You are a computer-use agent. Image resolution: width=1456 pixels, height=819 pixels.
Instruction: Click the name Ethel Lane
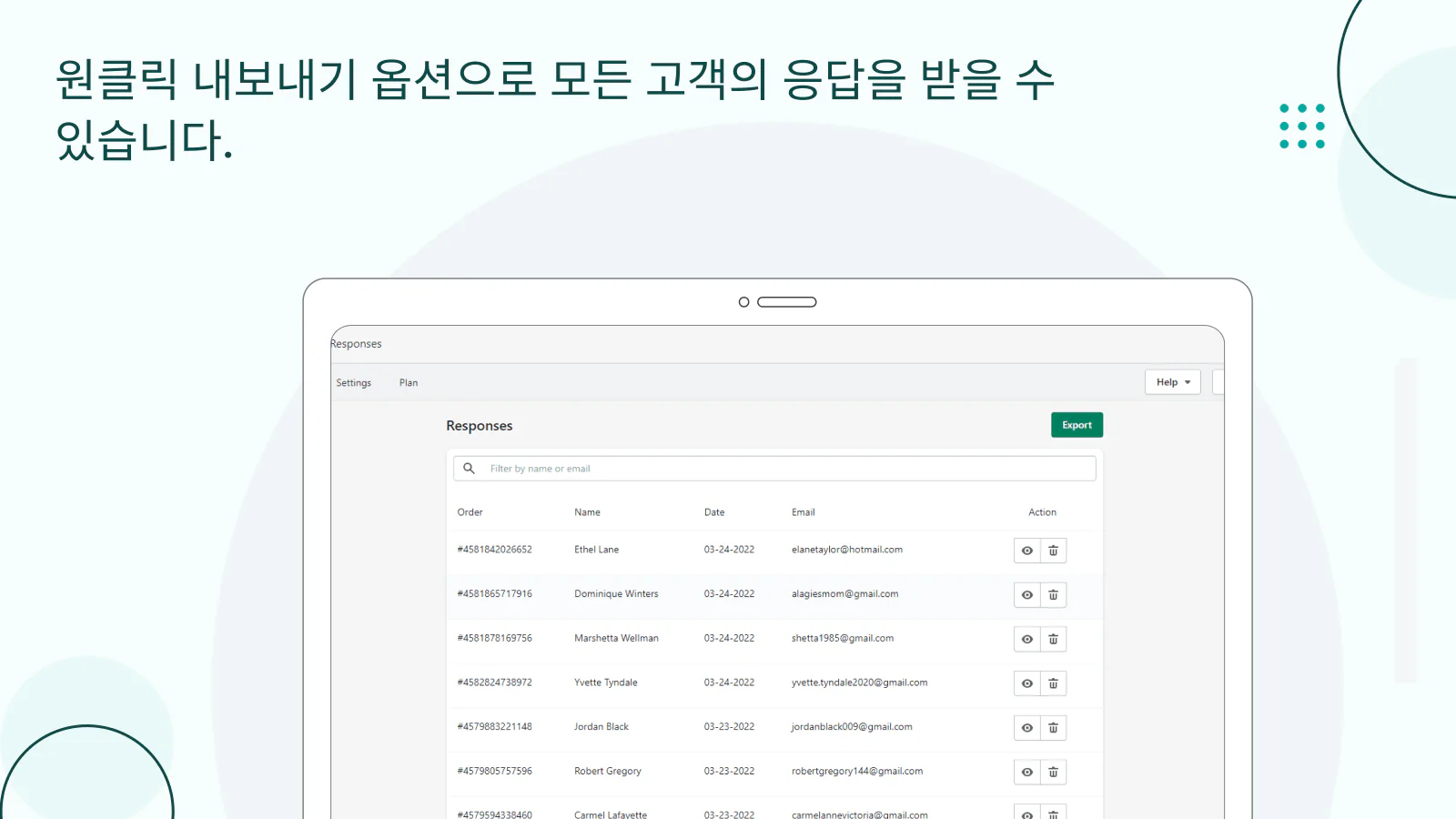point(596,550)
